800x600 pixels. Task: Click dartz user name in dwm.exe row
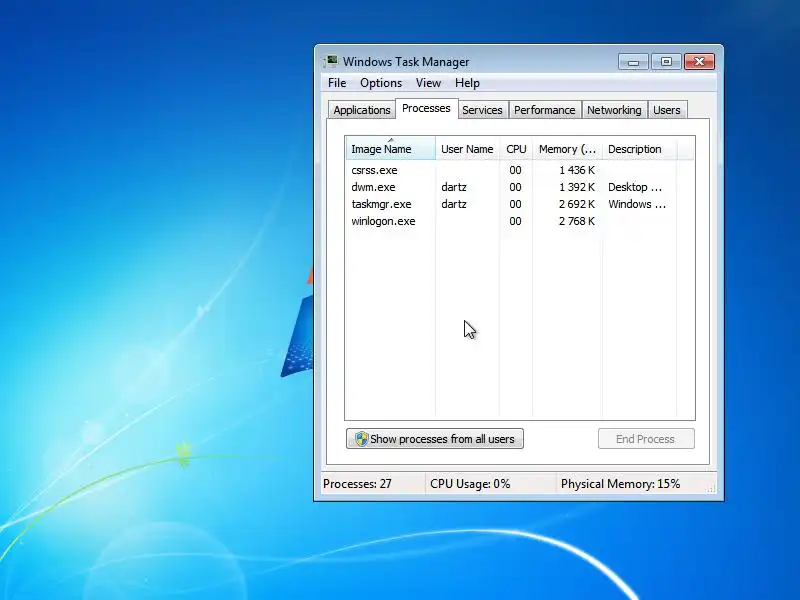pos(454,187)
